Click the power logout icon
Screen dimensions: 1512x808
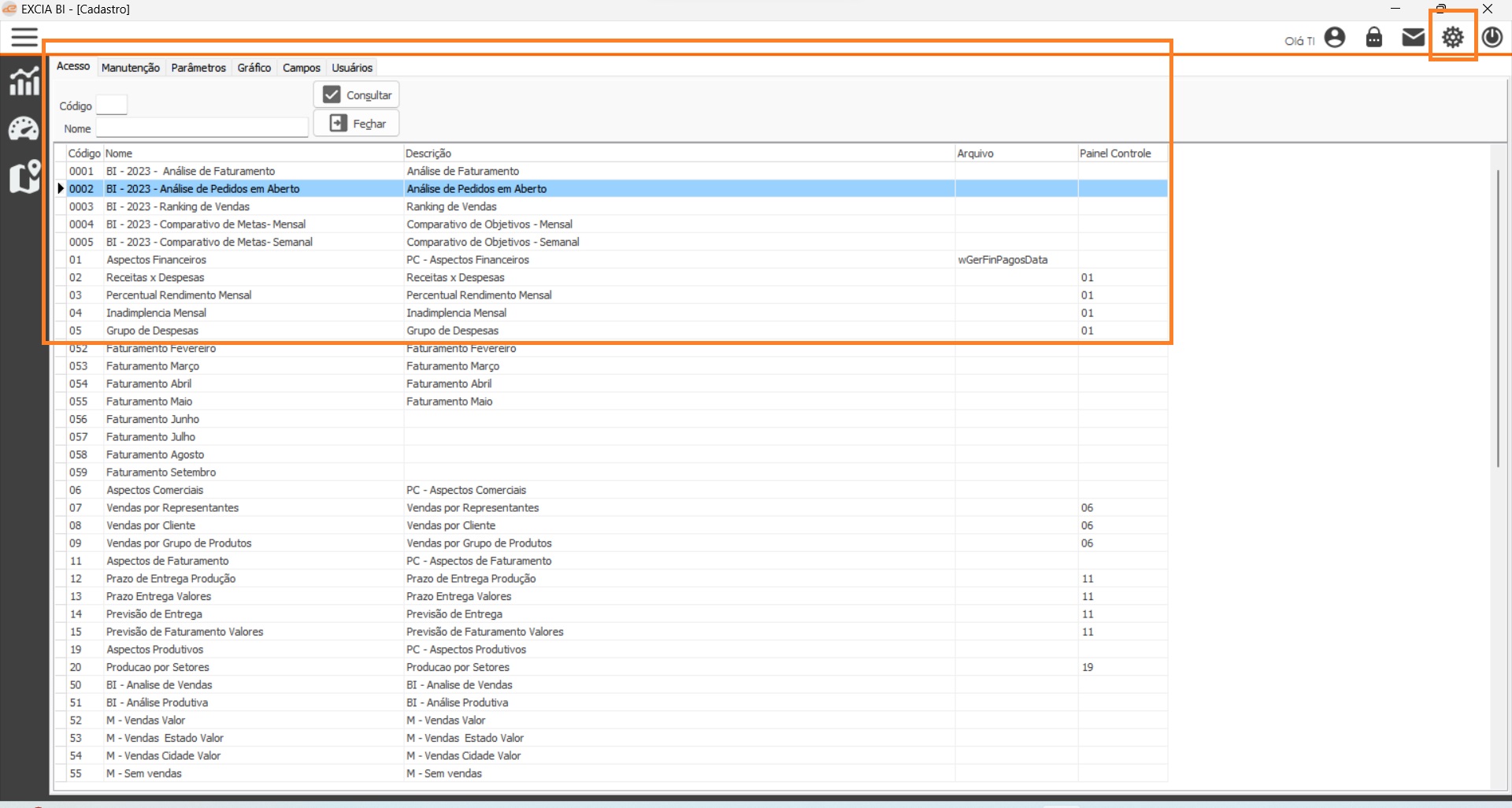(1492, 38)
